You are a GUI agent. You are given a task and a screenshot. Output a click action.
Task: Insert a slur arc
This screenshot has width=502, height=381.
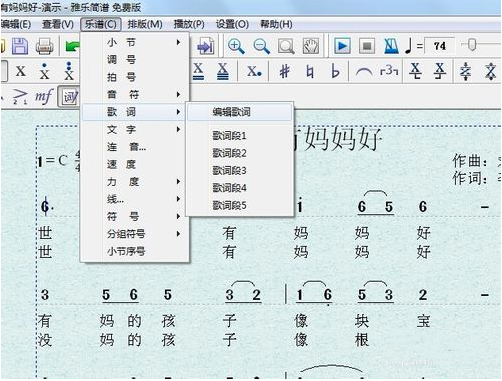pos(364,71)
